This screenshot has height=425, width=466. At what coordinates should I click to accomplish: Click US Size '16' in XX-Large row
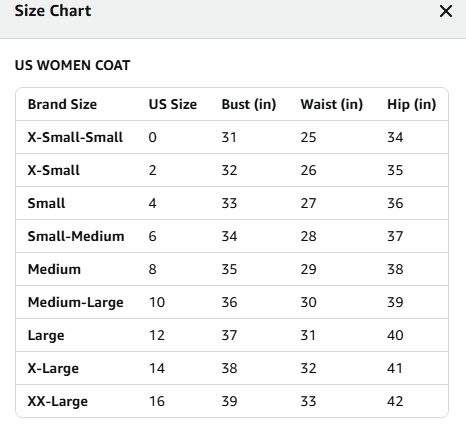coord(157,401)
